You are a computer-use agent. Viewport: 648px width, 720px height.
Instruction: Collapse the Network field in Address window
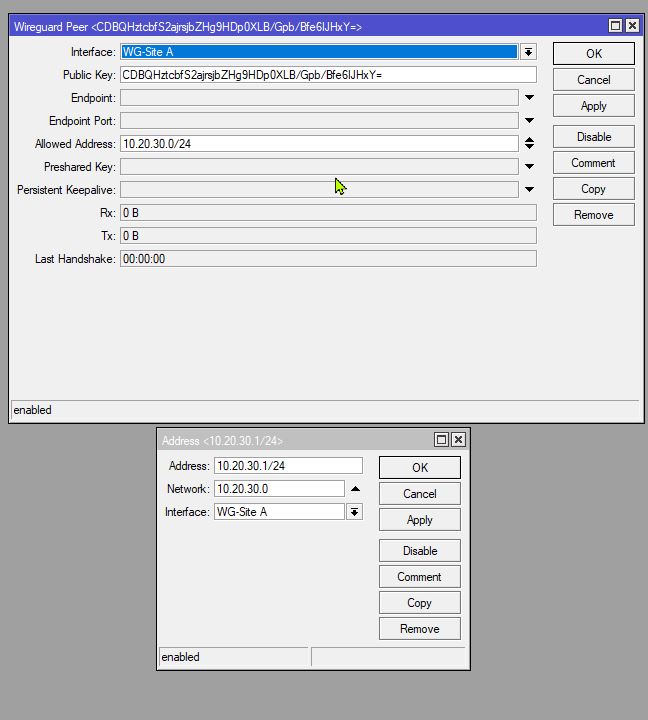pyautogui.click(x=355, y=489)
